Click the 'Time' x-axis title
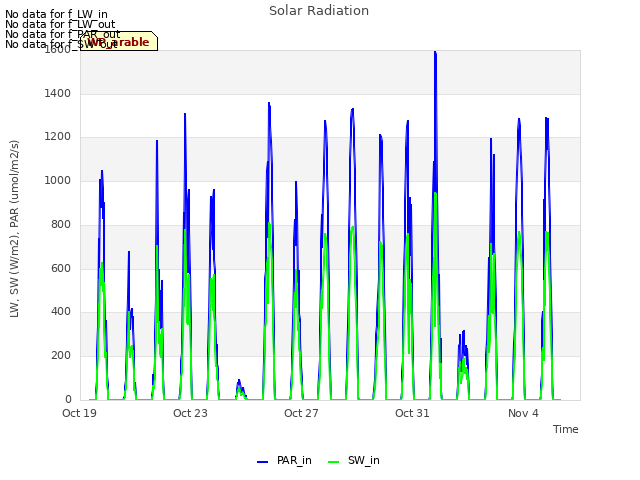Image resolution: width=640 pixels, height=480 pixels. tap(566, 429)
